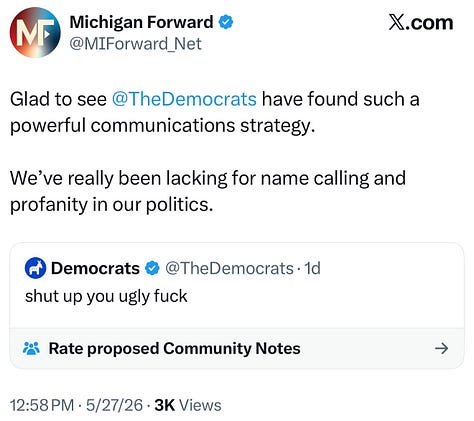Click the @MIForward_Net handle
The width and height of the screenshot is (474, 421).
[135, 44]
